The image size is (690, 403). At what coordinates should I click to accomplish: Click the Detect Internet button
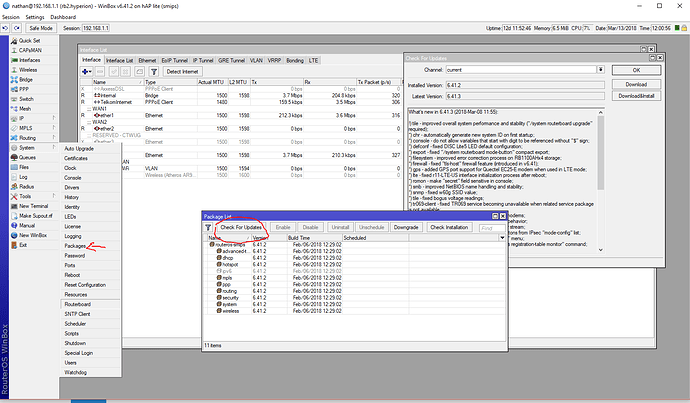point(182,72)
